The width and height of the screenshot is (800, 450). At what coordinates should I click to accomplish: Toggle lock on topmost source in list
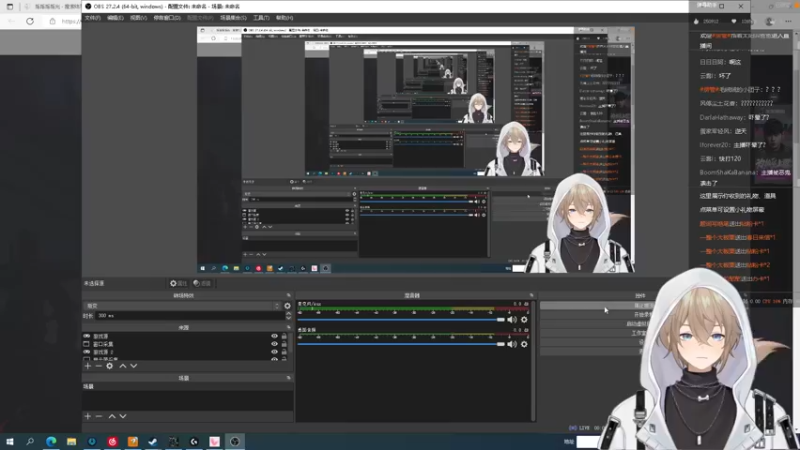pos(284,336)
